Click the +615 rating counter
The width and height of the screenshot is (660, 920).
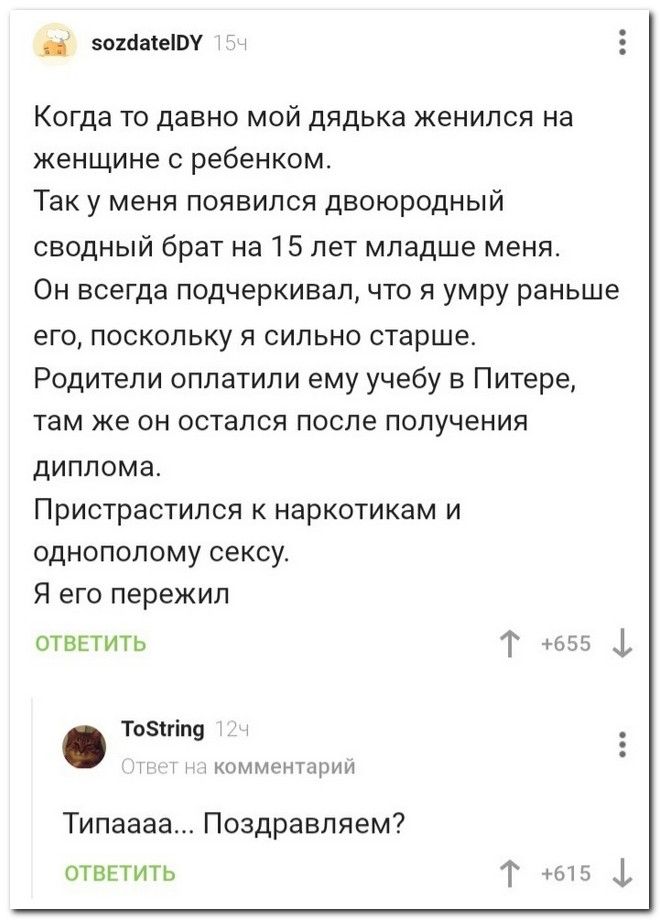[567, 872]
